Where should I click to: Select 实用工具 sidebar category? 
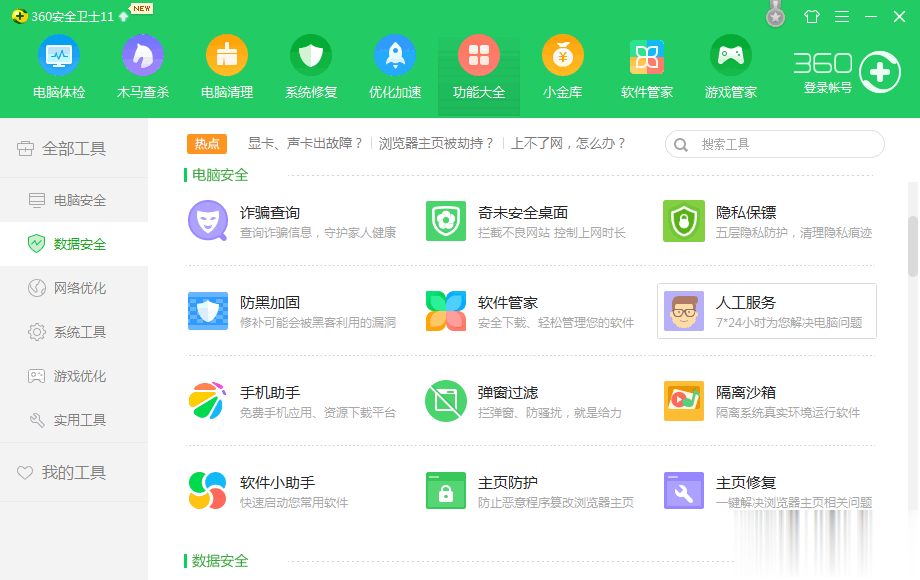[x=74, y=420]
